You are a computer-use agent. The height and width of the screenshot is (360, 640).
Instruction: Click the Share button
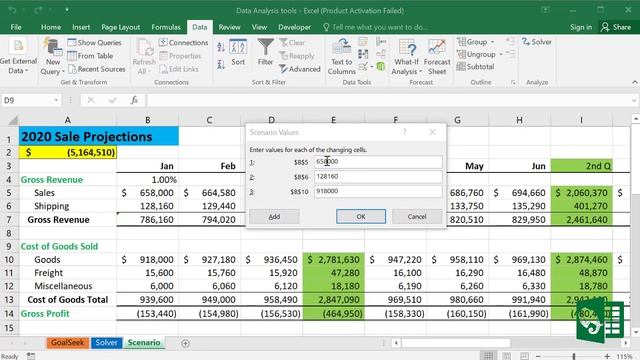pos(616,27)
